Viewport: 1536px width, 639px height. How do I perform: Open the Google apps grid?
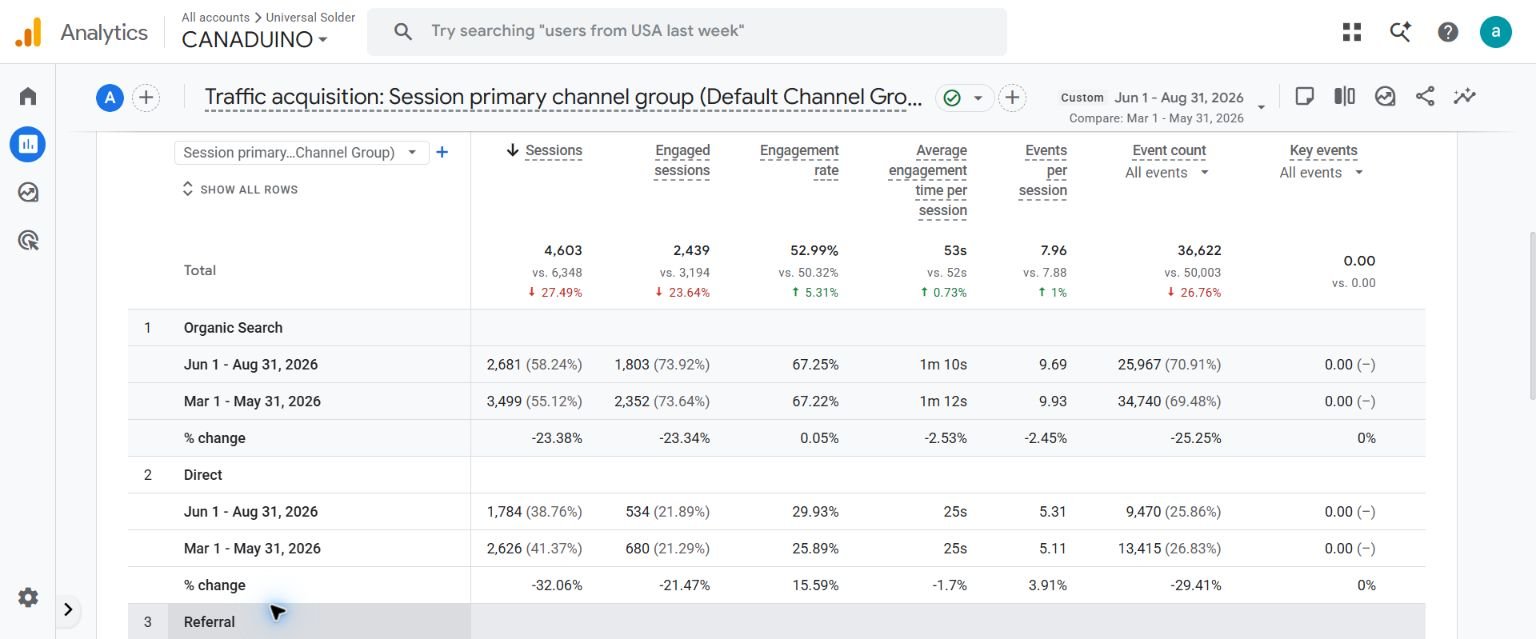tap(1352, 32)
